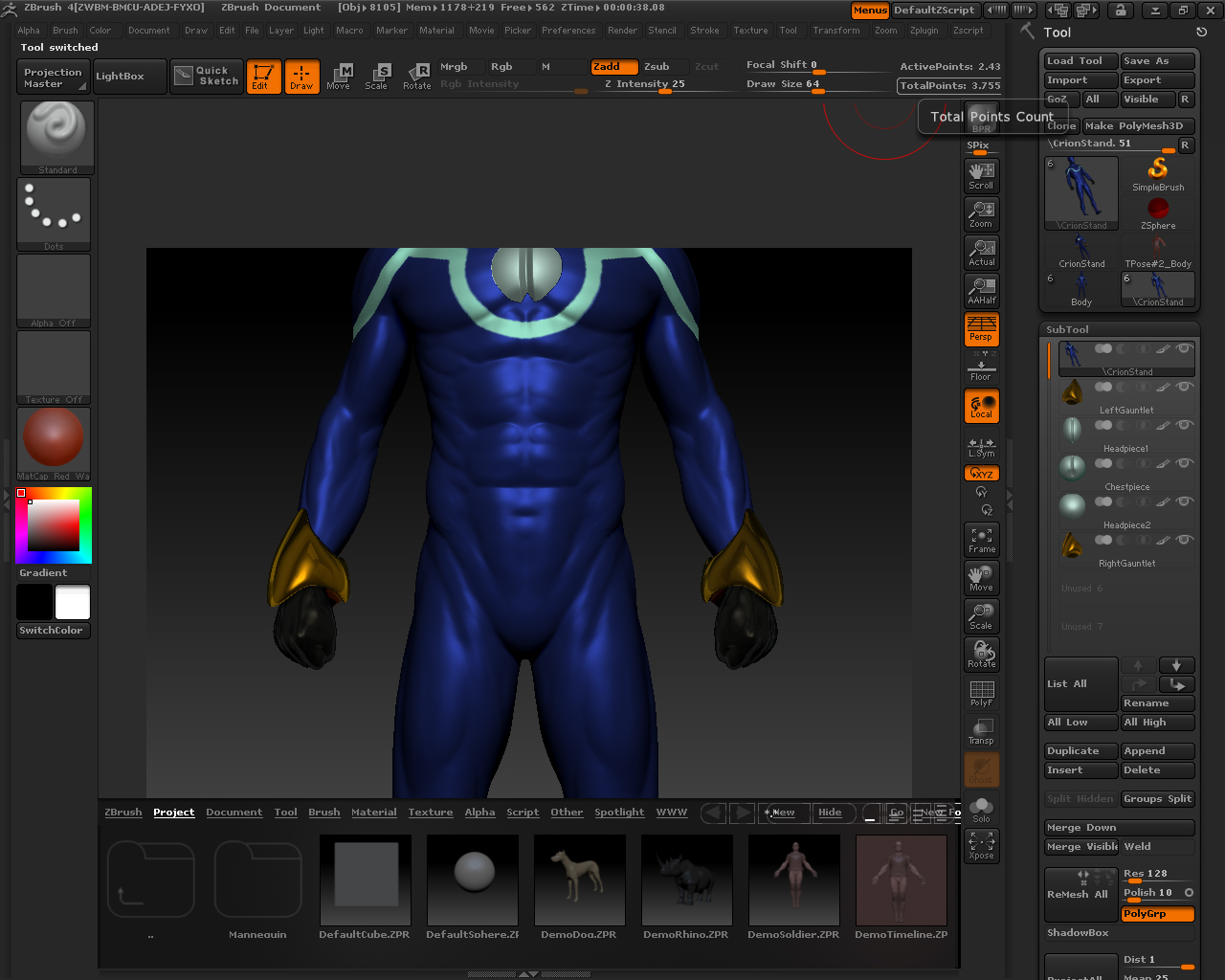
Task: Hide the LeftGauntlet subtool eye icon
Action: tap(1185, 387)
